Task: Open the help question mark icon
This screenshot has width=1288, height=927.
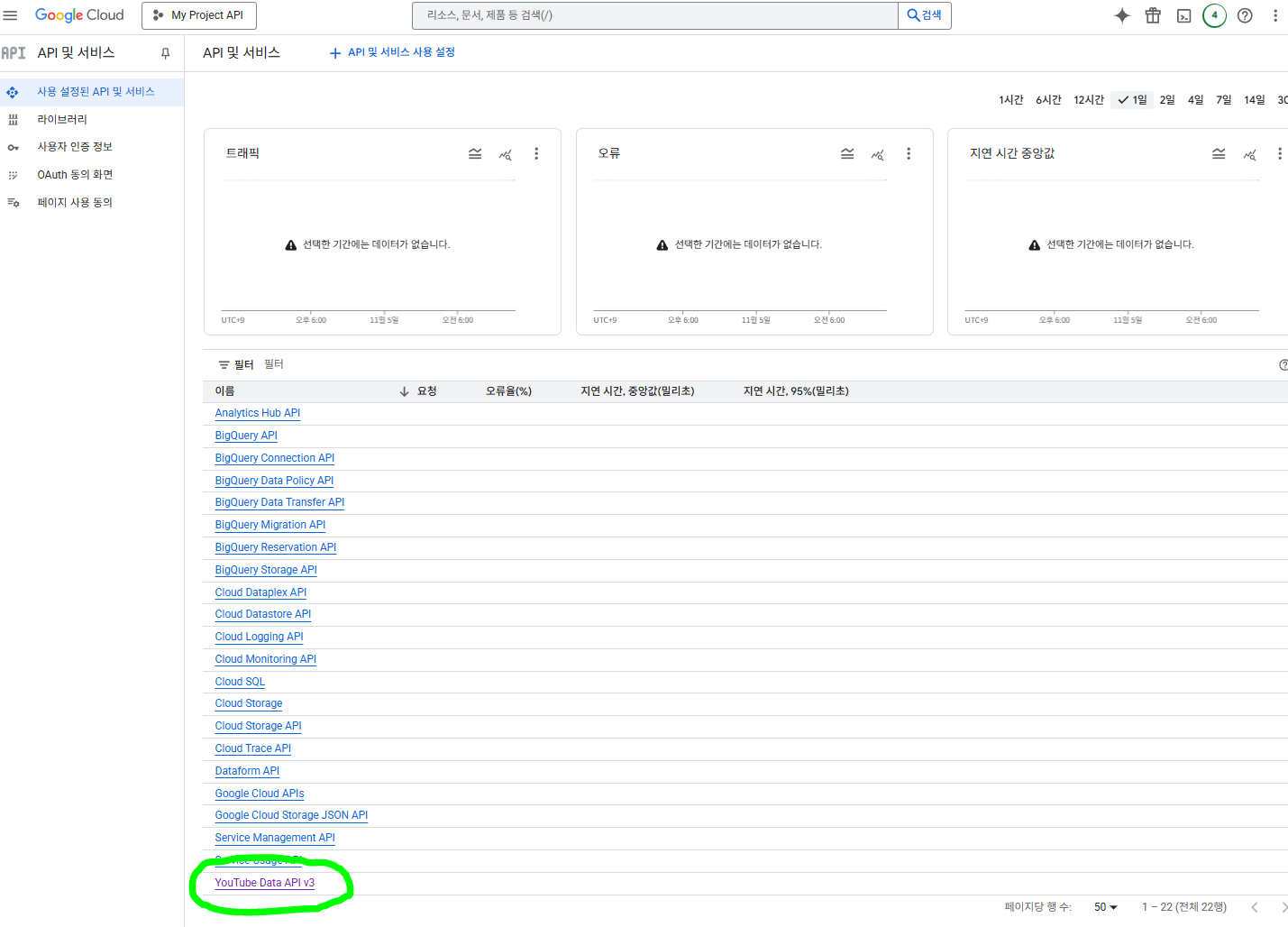Action: pyautogui.click(x=1245, y=15)
